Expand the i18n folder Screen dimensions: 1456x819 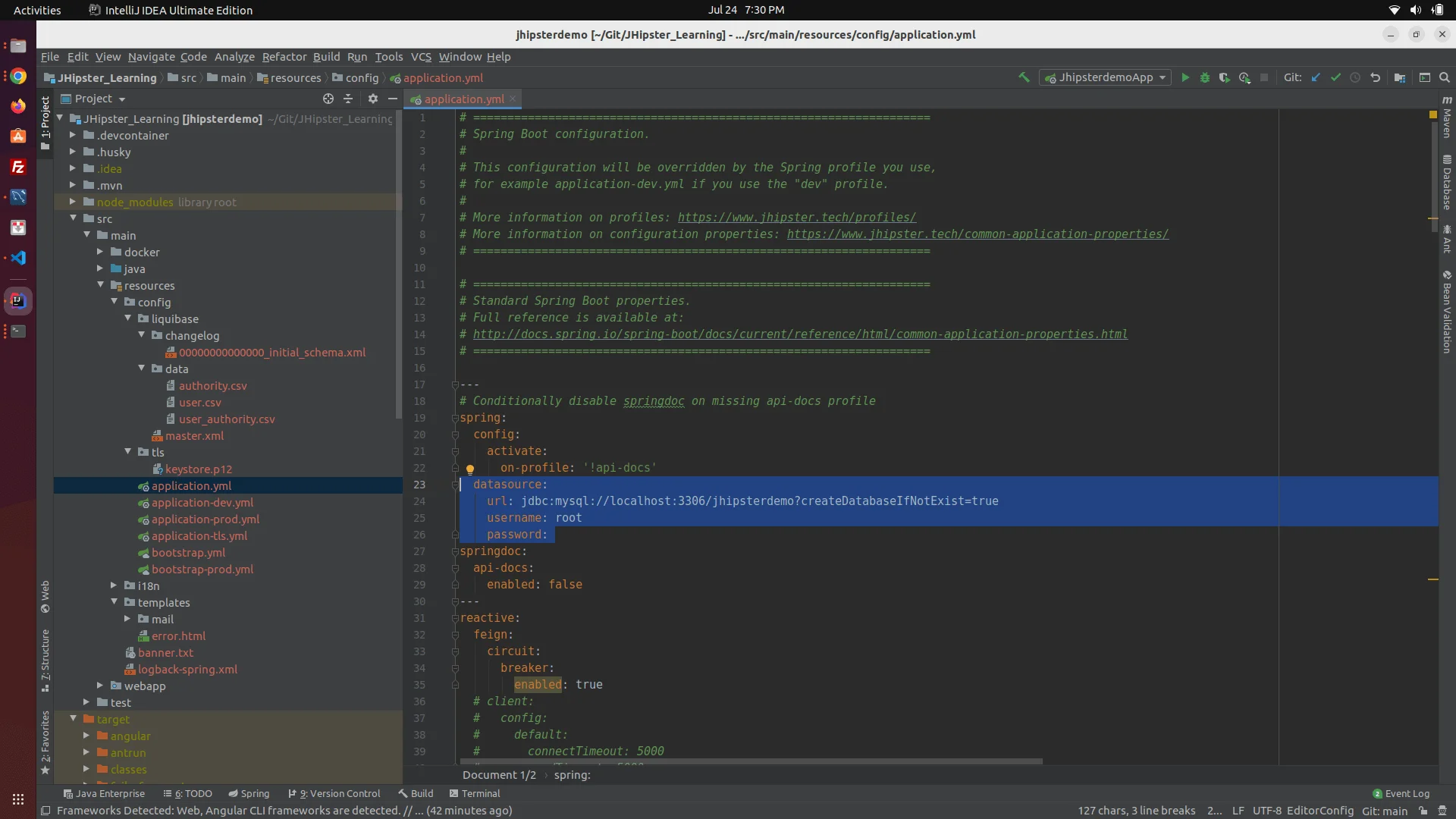click(x=114, y=585)
